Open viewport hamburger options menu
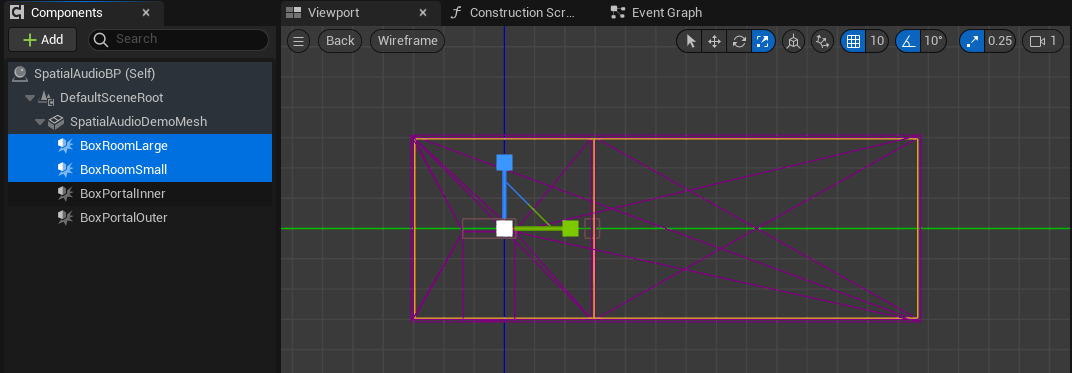The image size is (1072, 373). (298, 41)
